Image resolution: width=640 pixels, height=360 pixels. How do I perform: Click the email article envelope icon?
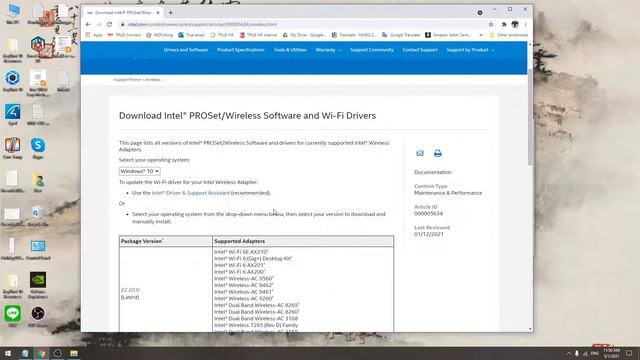point(420,153)
